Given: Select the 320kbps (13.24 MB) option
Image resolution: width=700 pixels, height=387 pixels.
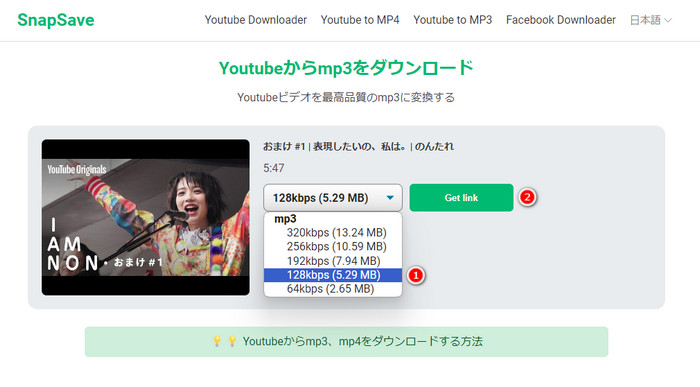Looking at the screenshot, I should click(x=333, y=233).
